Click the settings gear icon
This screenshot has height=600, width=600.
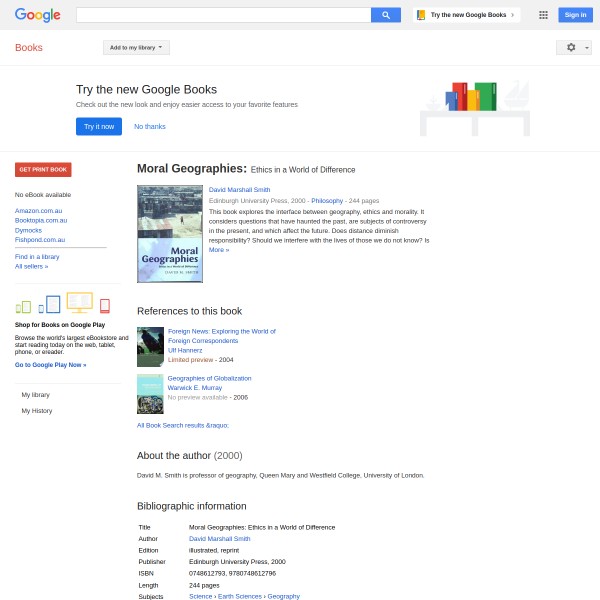click(571, 47)
